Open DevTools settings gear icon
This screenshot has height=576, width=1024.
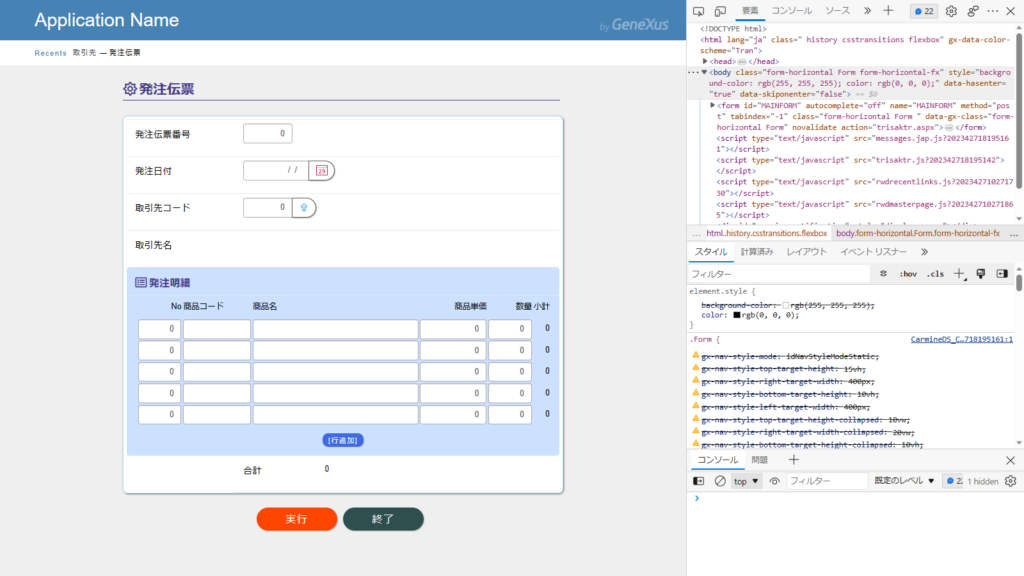point(951,11)
